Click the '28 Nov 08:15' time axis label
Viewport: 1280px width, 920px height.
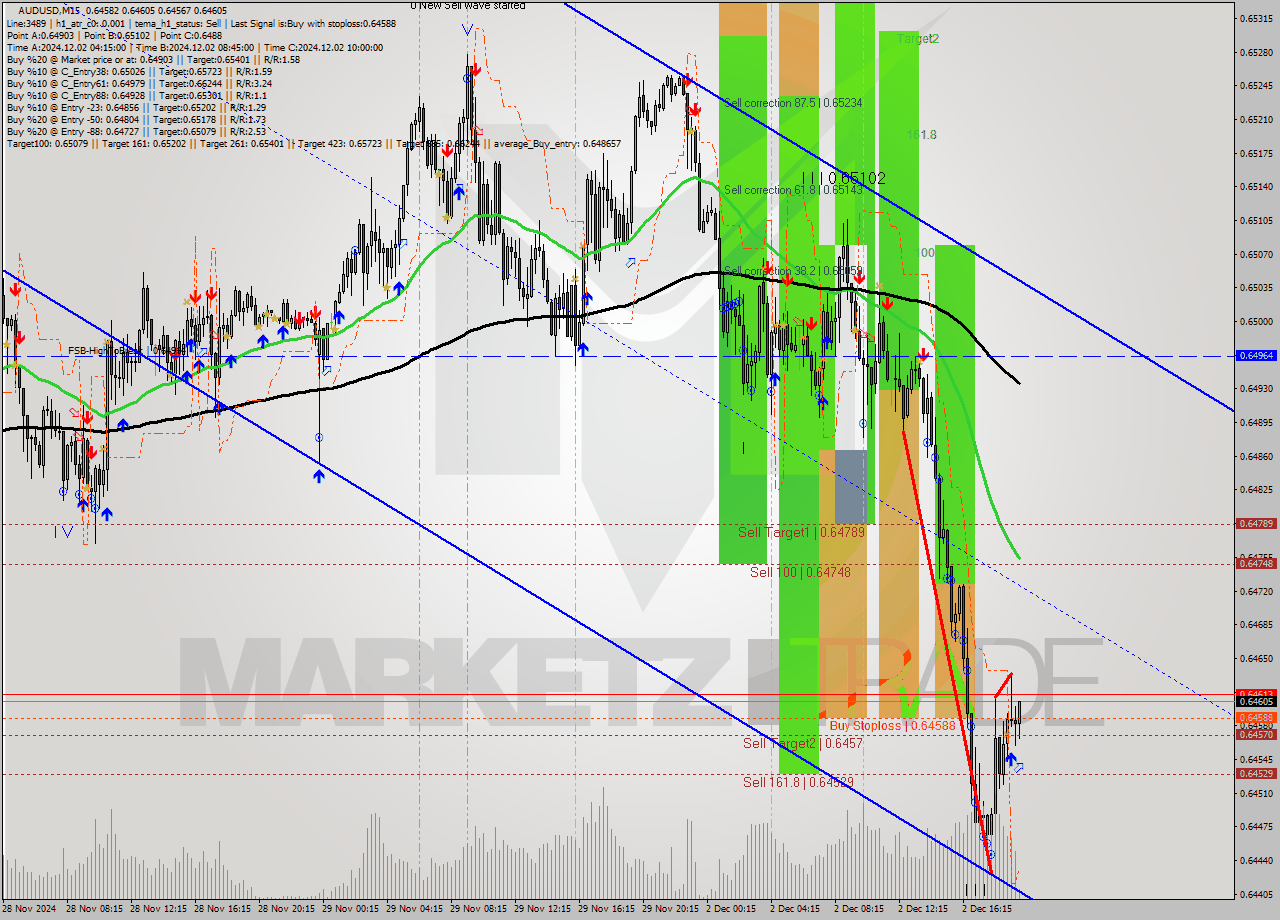pyautogui.click(x=93, y=909)
